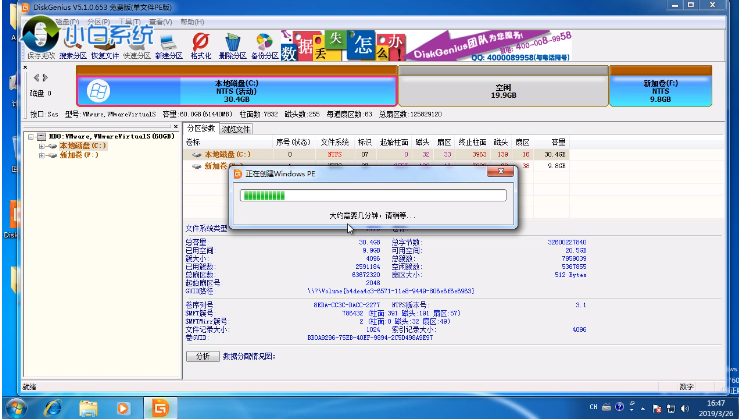Image resolution: width=739 pixels, height=419 pixels.
Task: Switch to the 浏览文件 tab
Action: 237,129
